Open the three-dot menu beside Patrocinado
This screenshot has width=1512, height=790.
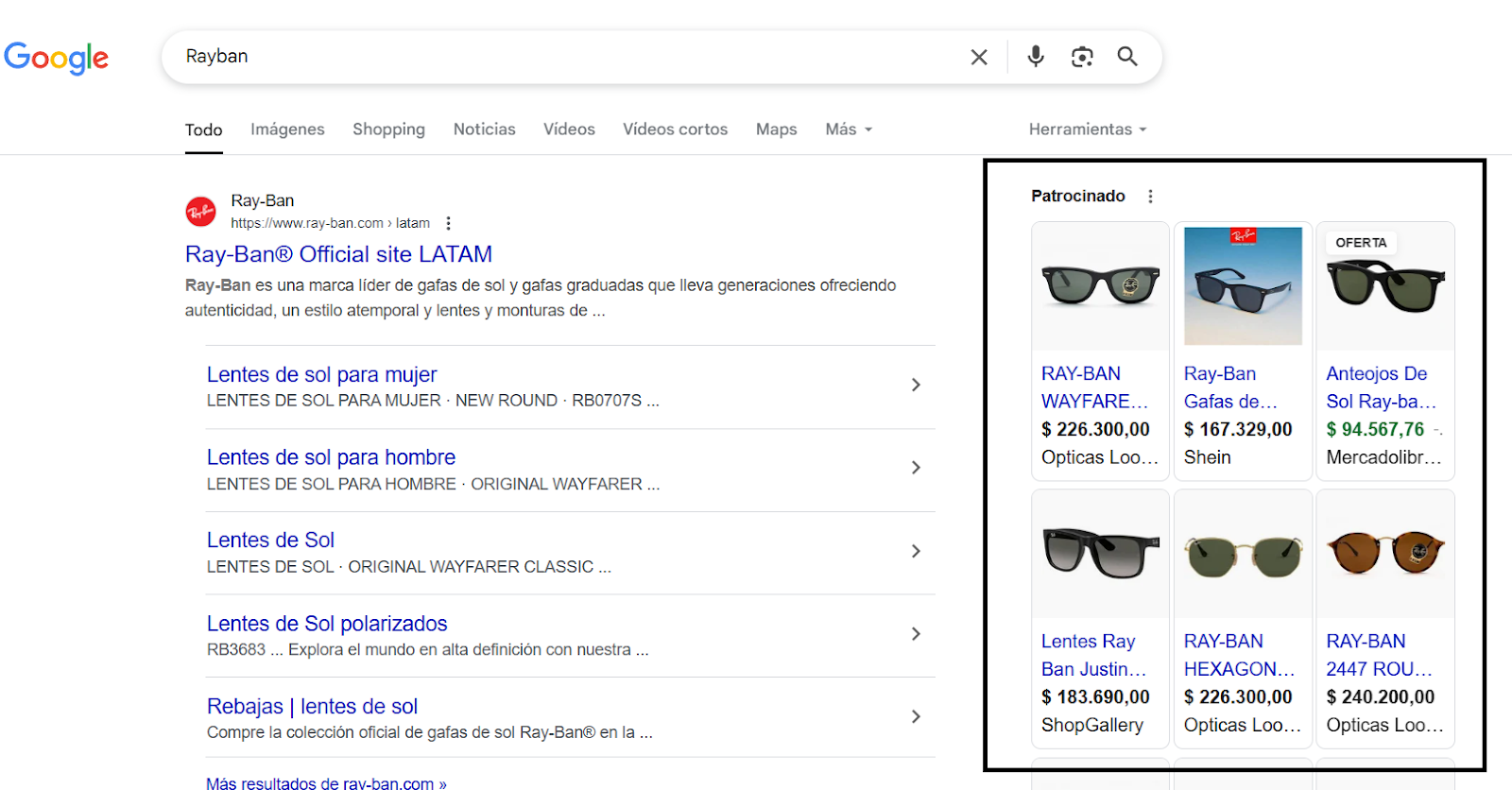[x=1150, y=197]
